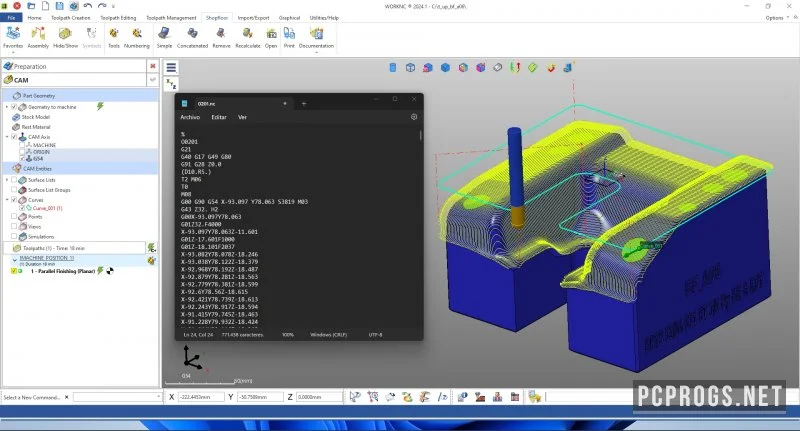
Task: Open the Favorites ribbon tool
Action: (x=13, y=38)
